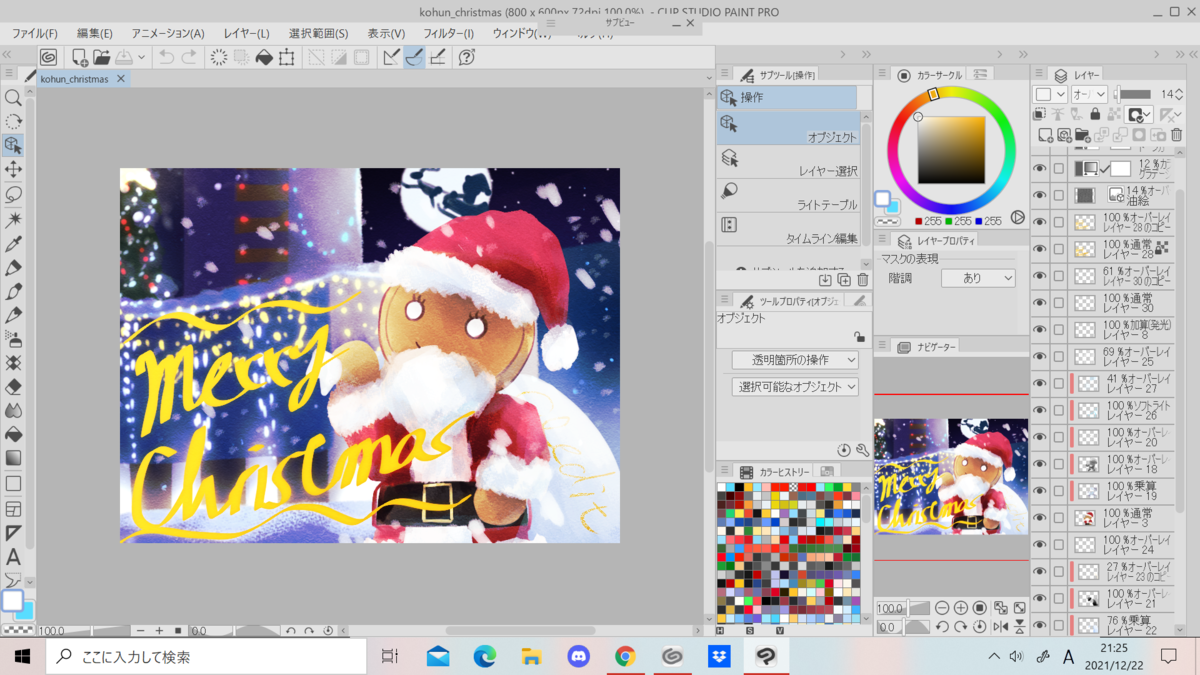The width and height of the screenshot is (1200, 675).
Task: Click the Fill icon in command bar
Action: click(x=264, y=57)
